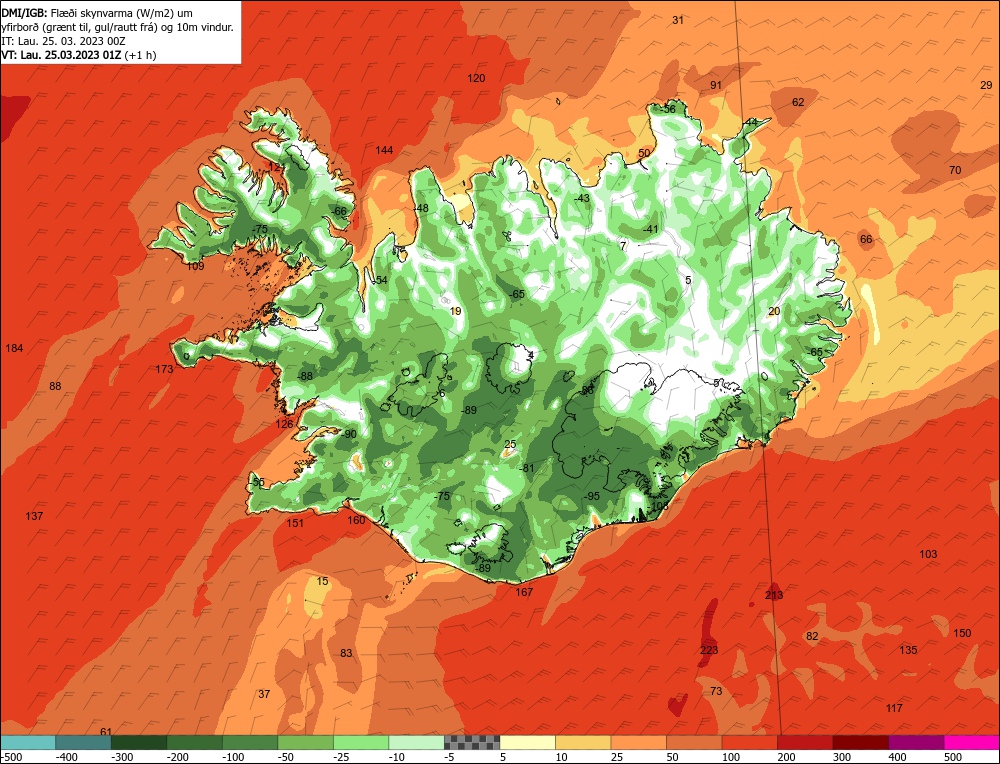Click the initial time line "IT: Lau. 25. 03. 2023 00Z"

coord(64,41)
